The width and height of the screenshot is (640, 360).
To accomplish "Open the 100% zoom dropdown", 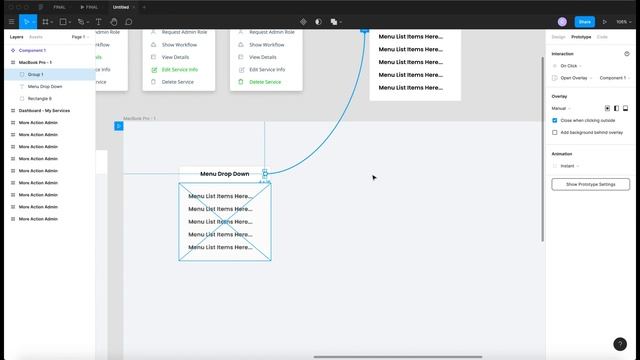I will point(623,22).
